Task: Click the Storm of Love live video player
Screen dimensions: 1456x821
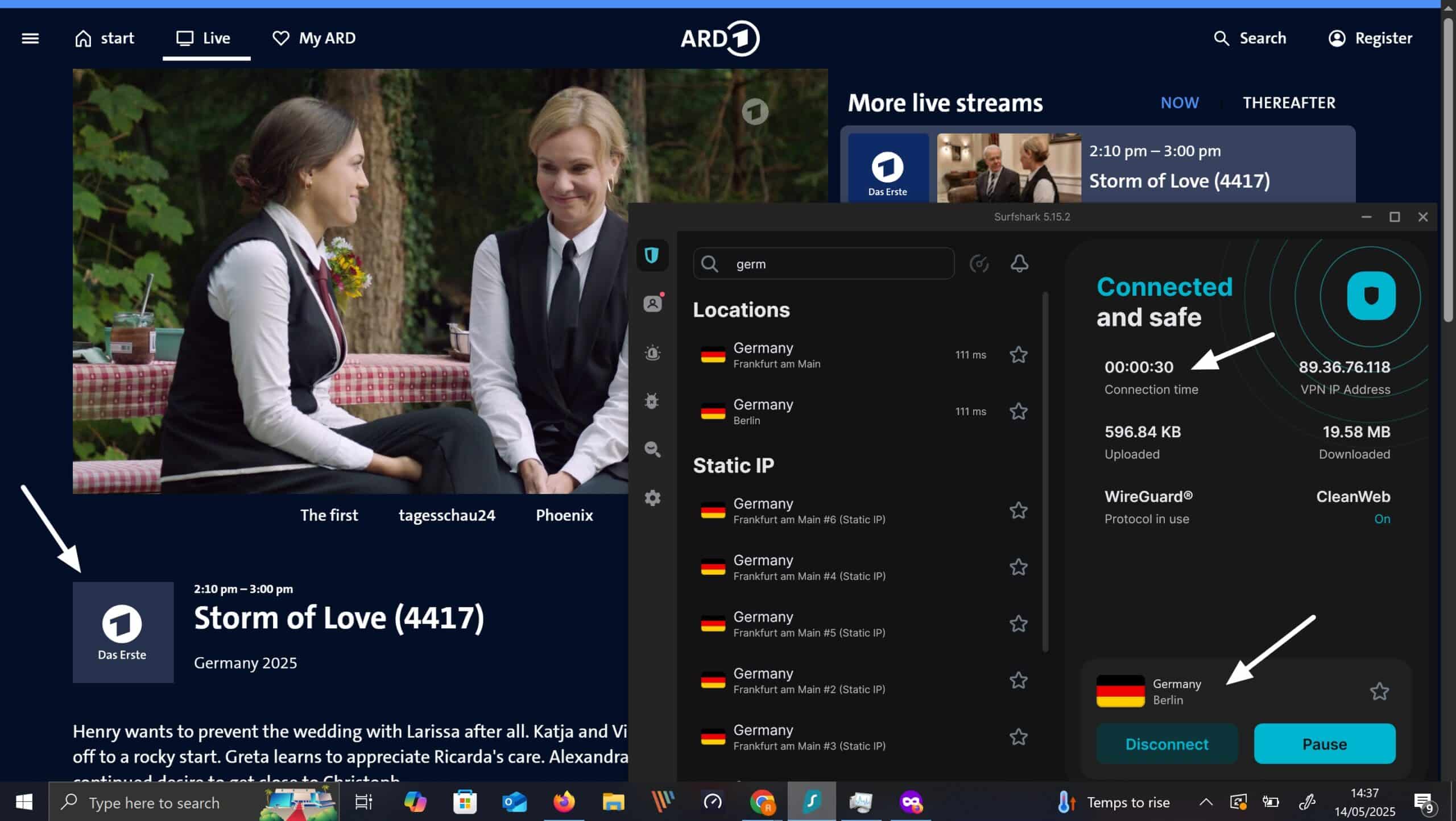Action: (x=350, y=281)
